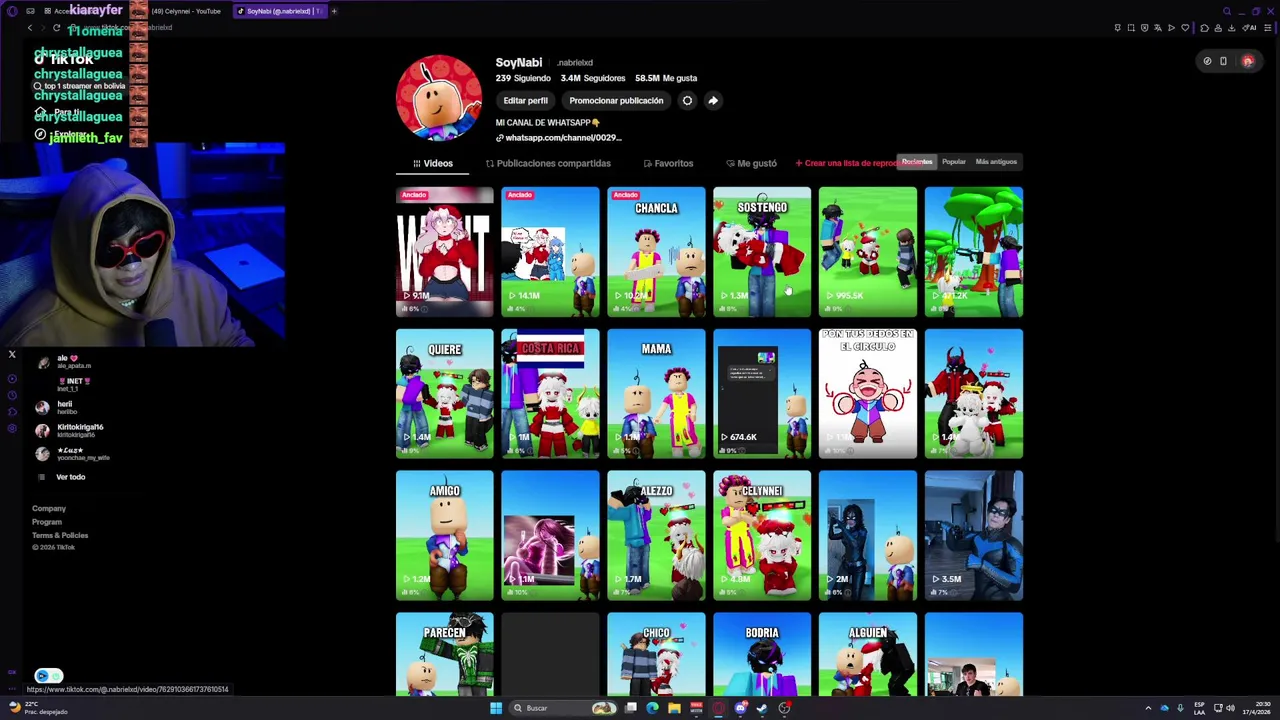The image size is (1280, 720).
Task: Open the ALEZZO video thumbnail
Action: pos(656,536)
